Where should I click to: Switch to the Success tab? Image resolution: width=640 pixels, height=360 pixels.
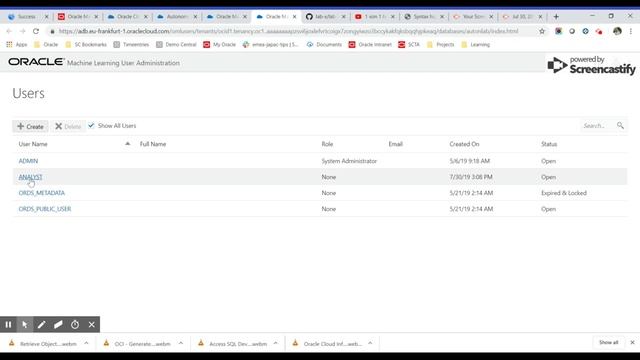(27, 17)
